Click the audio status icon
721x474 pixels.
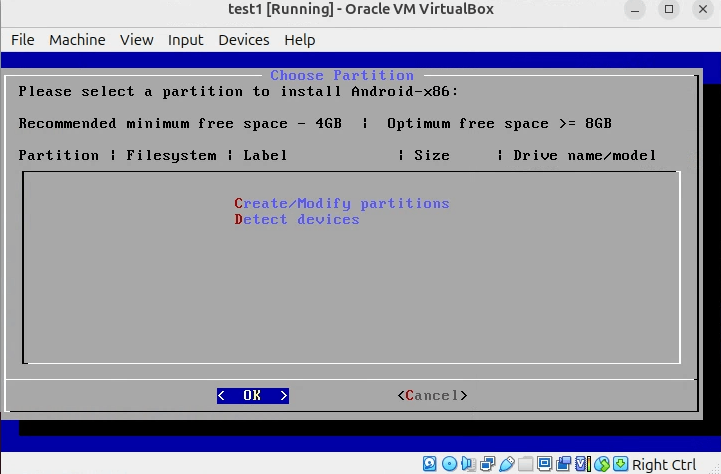468,464
